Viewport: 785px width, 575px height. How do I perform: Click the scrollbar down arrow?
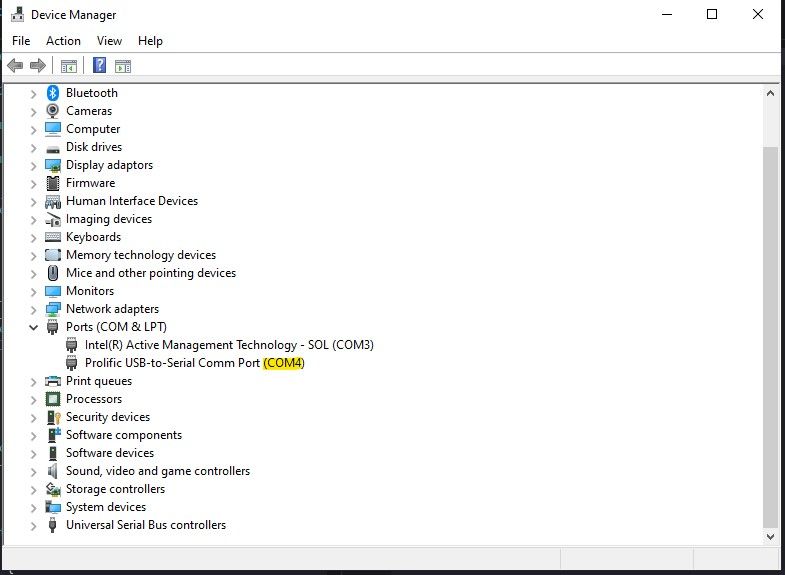[770, 536]
